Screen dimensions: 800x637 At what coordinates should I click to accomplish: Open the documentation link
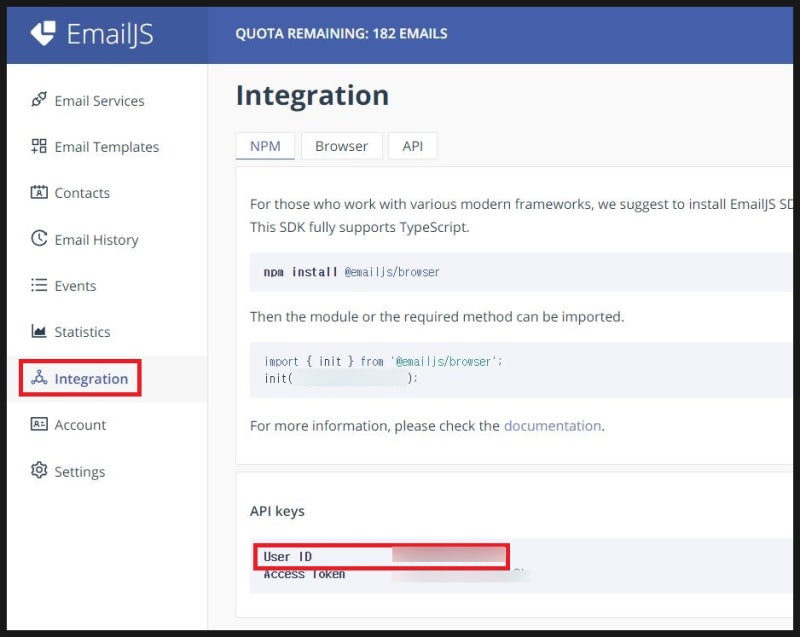click(x=552, y=425)
